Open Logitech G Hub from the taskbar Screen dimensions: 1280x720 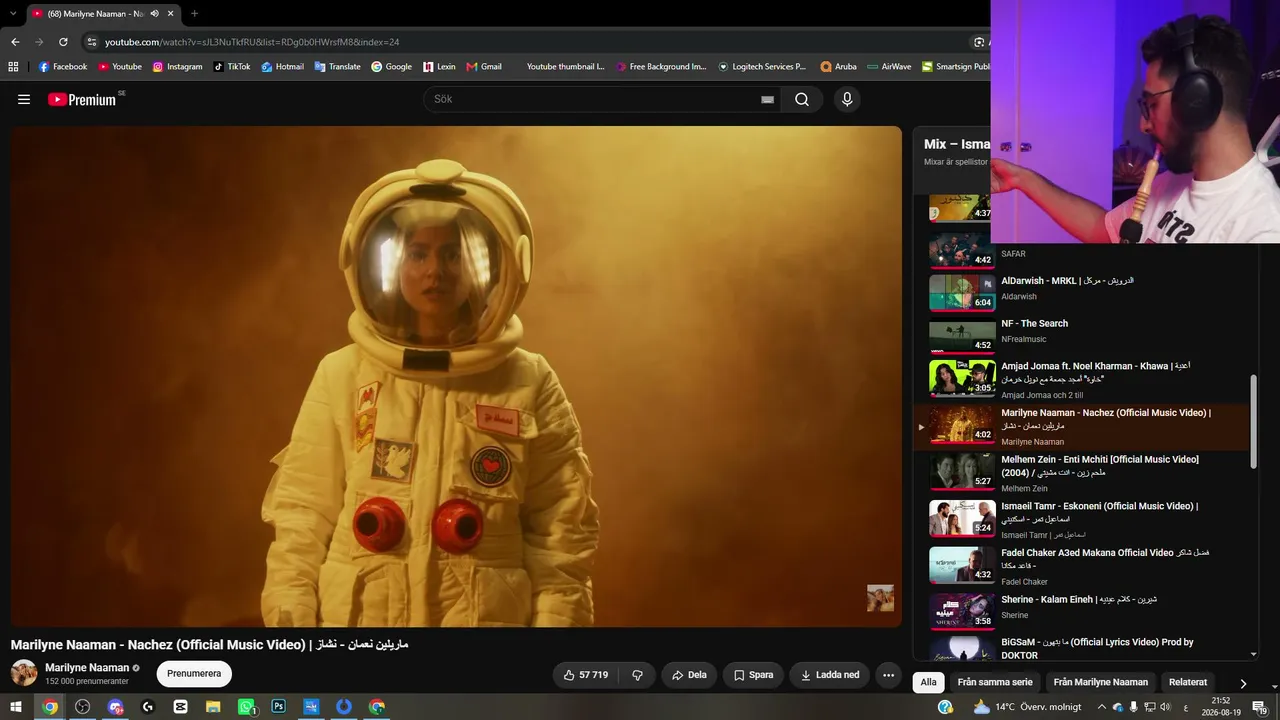[x=148, y=707]
